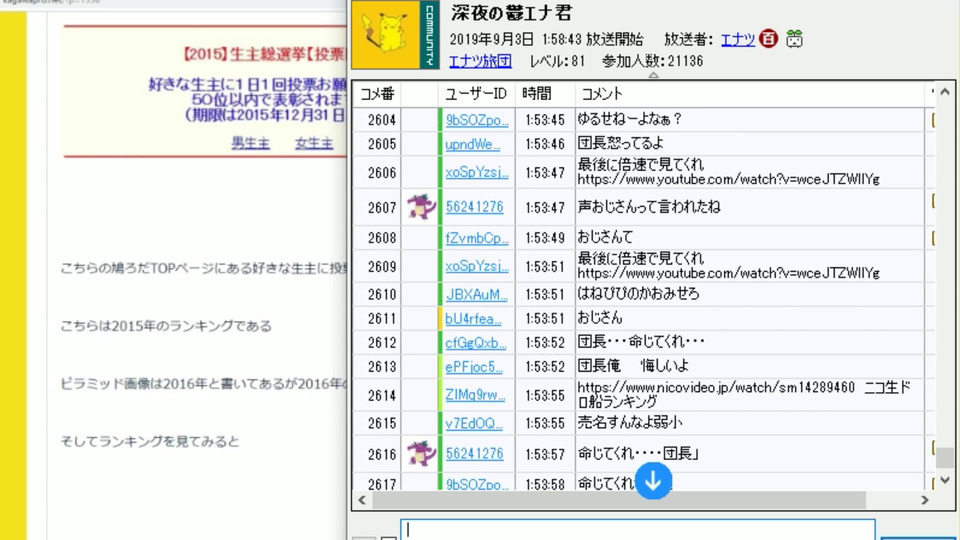Open user ID xoSpYzsj in row 2606
The width and height of the screenshot is (960, 540).
coord(477,173)
